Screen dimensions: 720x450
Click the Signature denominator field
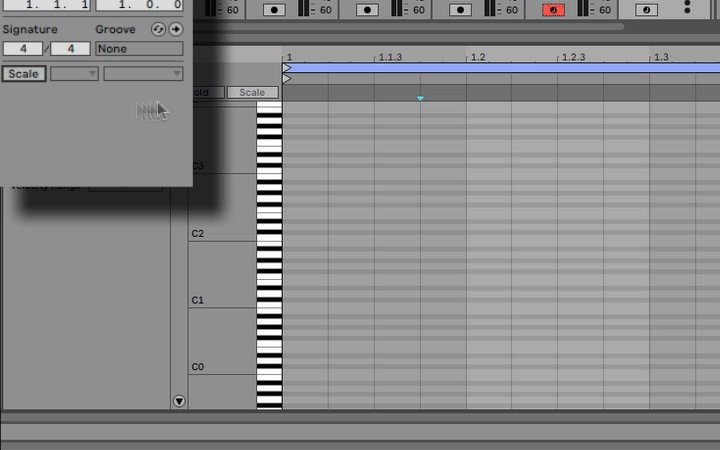(69, 49)
